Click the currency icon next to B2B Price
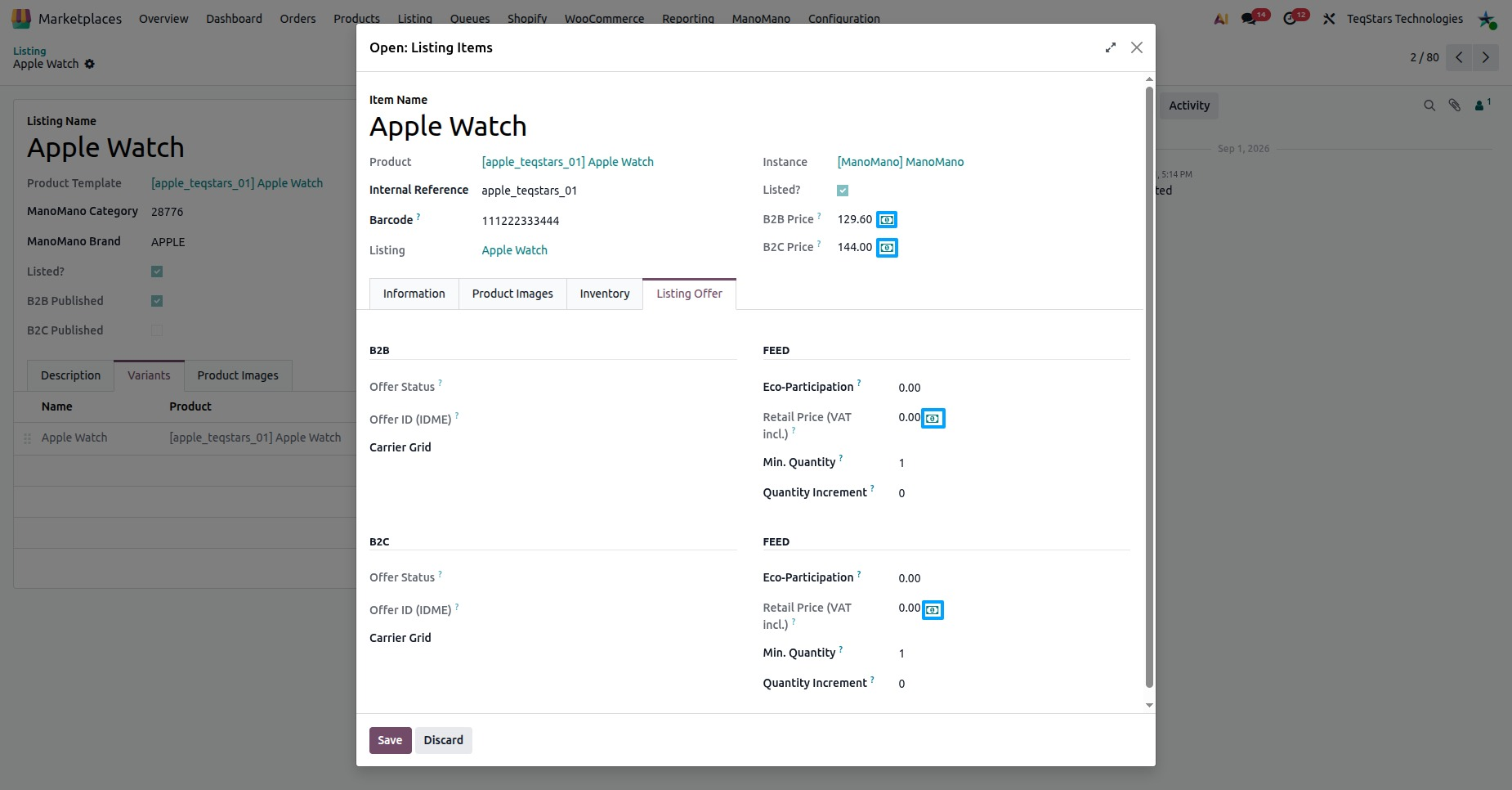Viewport: 1512px width, 790px height. pyautogui.click(x=887, y=220)
